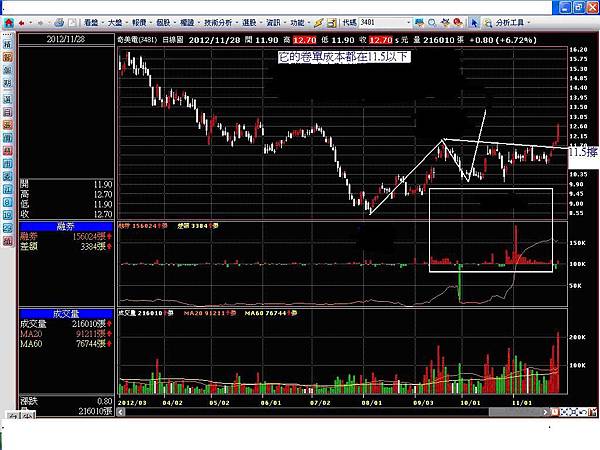The height and width of the screenshot is (450, 600).
Task: Click the 11/01 date axis label
Action: tap(522, 403)
